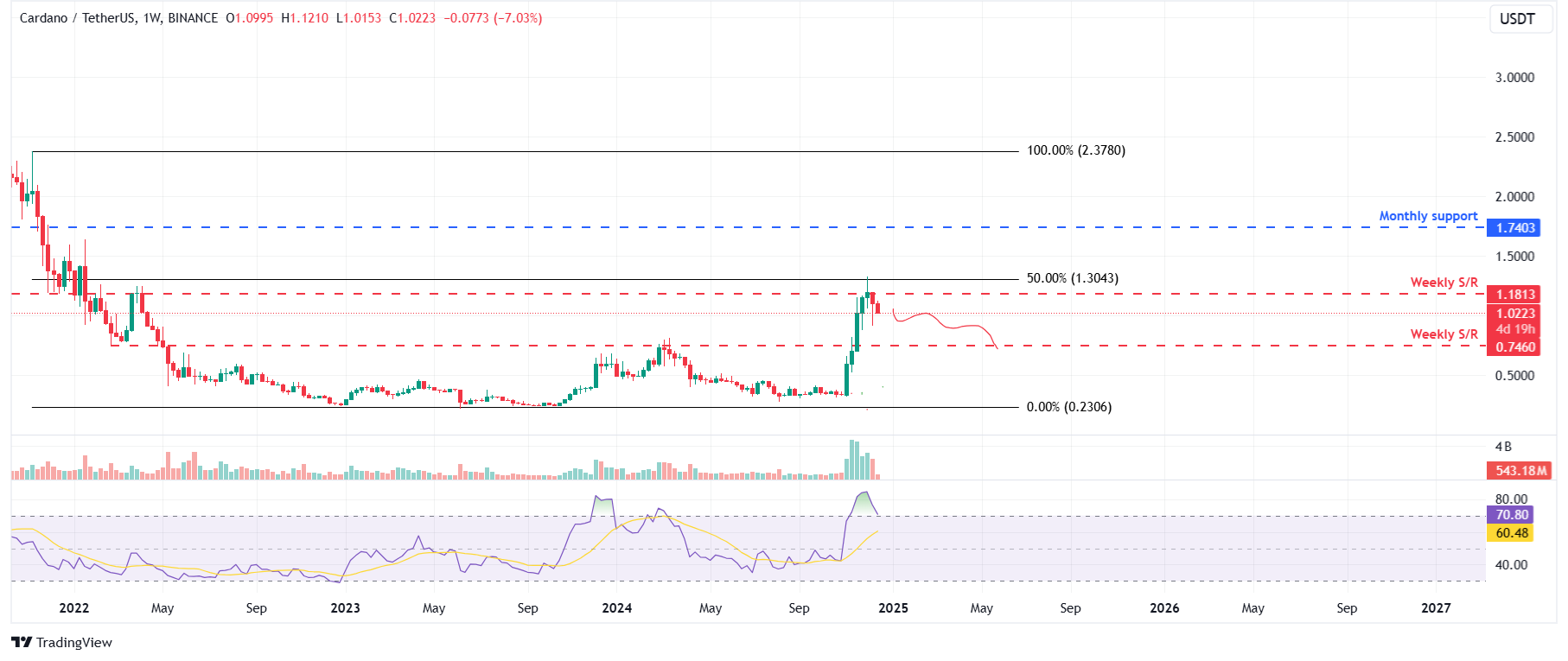This screenshot has width=1568, height=661.
Task: Click the 2022 mark on time axis
Action: coord(74,608)
